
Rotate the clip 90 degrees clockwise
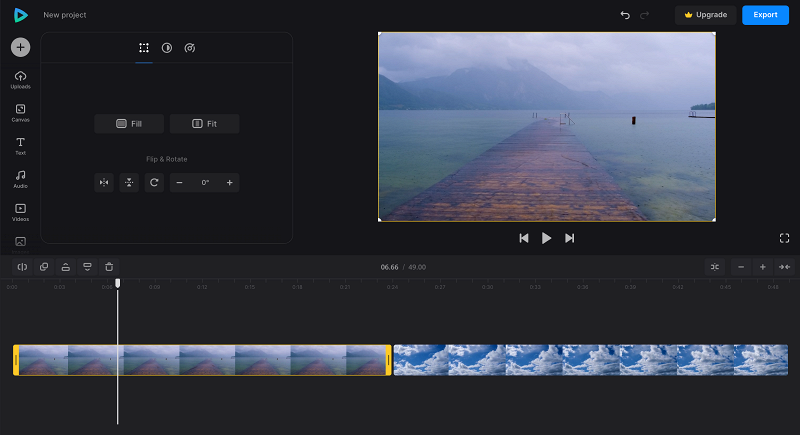[154, 183]
